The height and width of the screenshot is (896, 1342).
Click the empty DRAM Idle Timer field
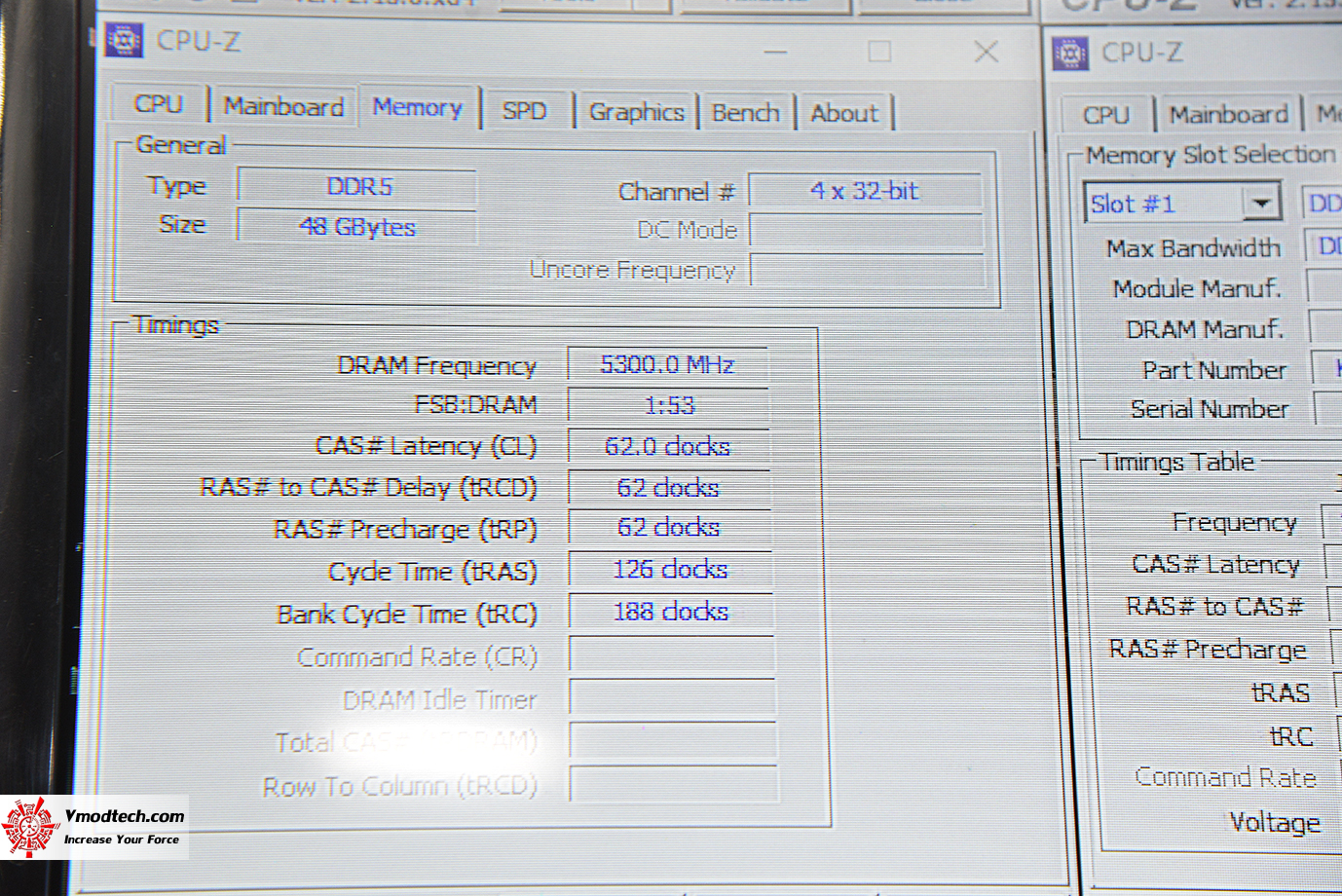[673, 697]
